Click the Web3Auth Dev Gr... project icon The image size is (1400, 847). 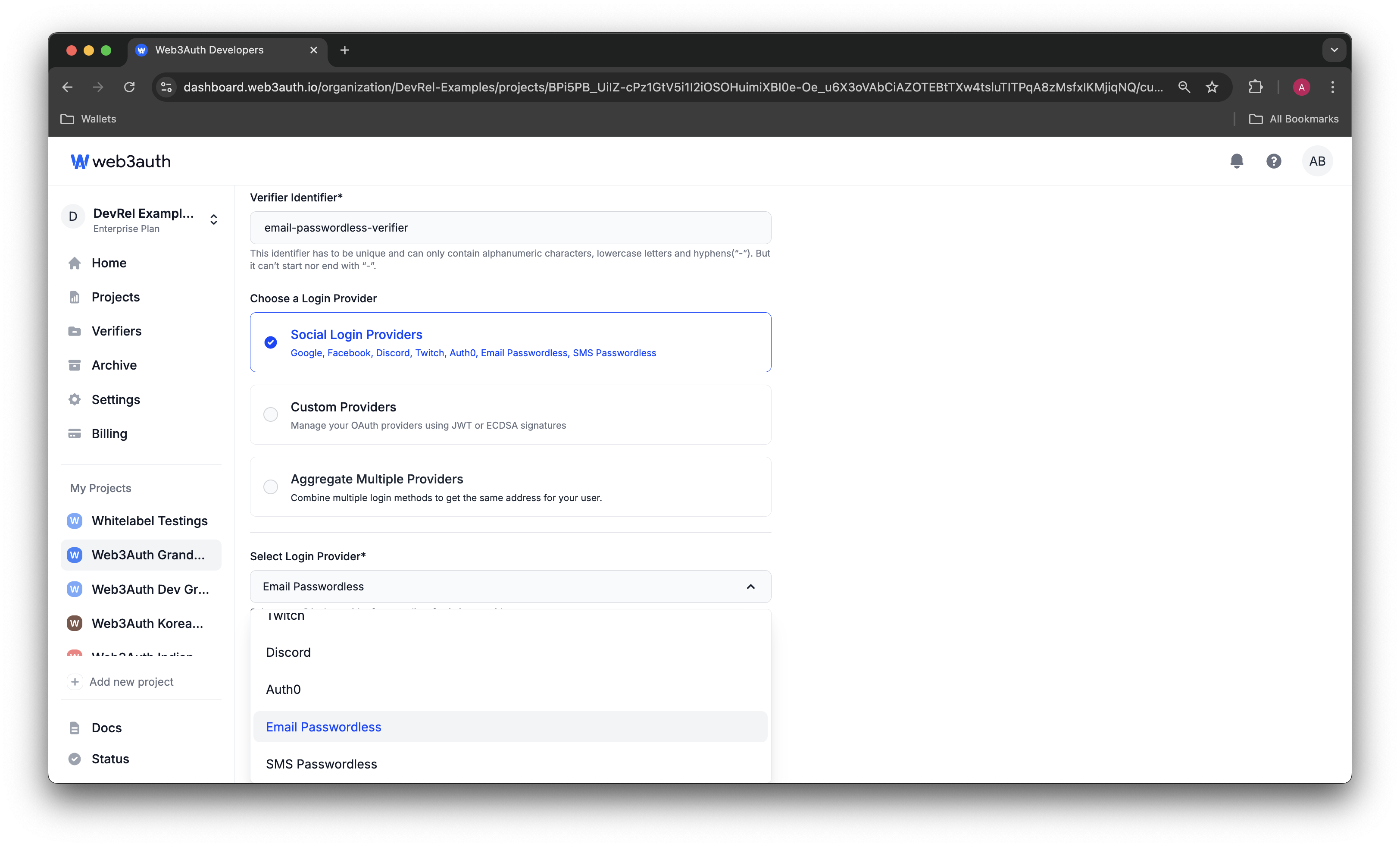click(x=75, y=590)
